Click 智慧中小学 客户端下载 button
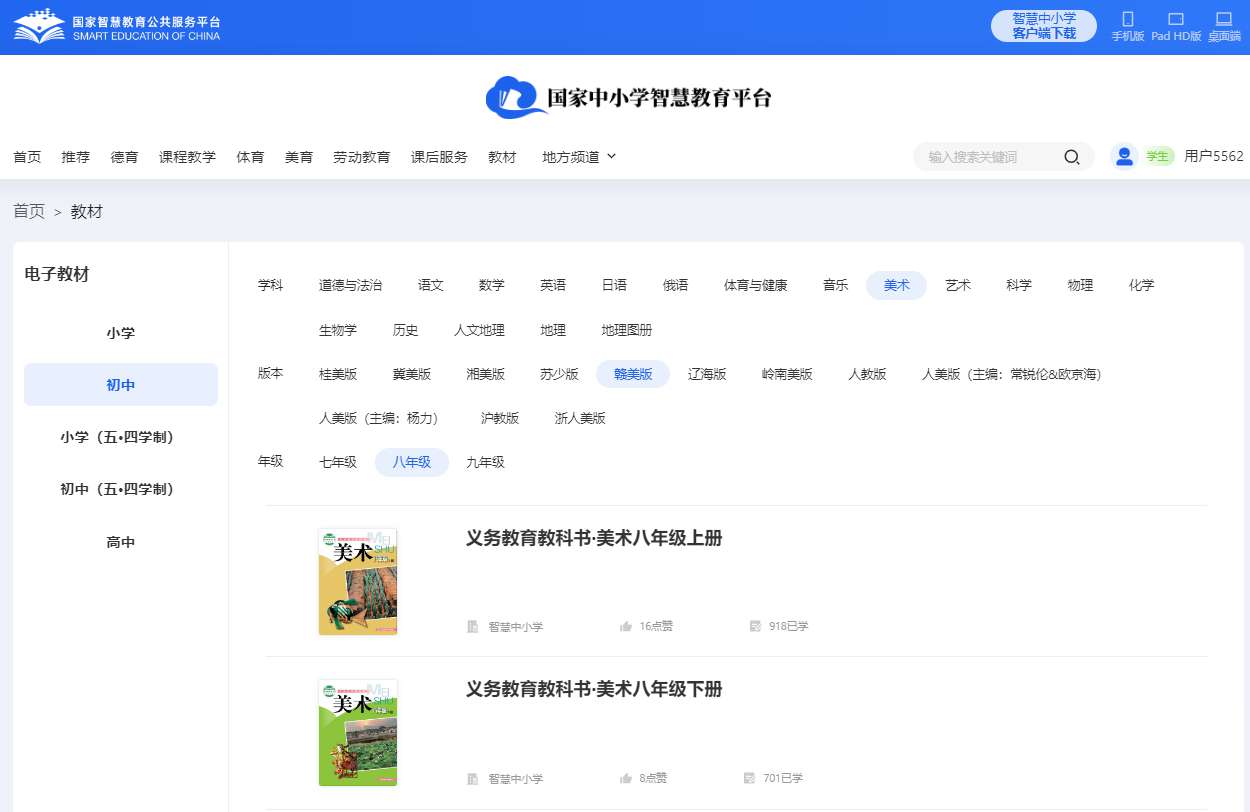Image resolution: width=1250 pixels, height=812 pixels. (x=1044, y=26)
